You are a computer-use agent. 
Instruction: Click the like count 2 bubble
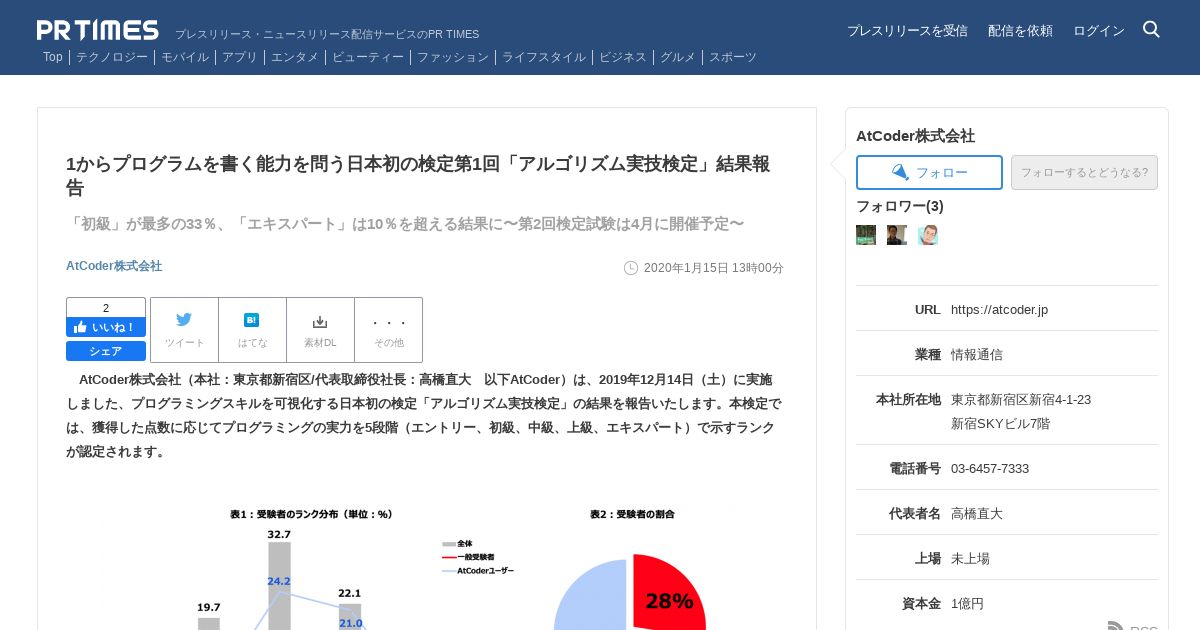point(106,308)
